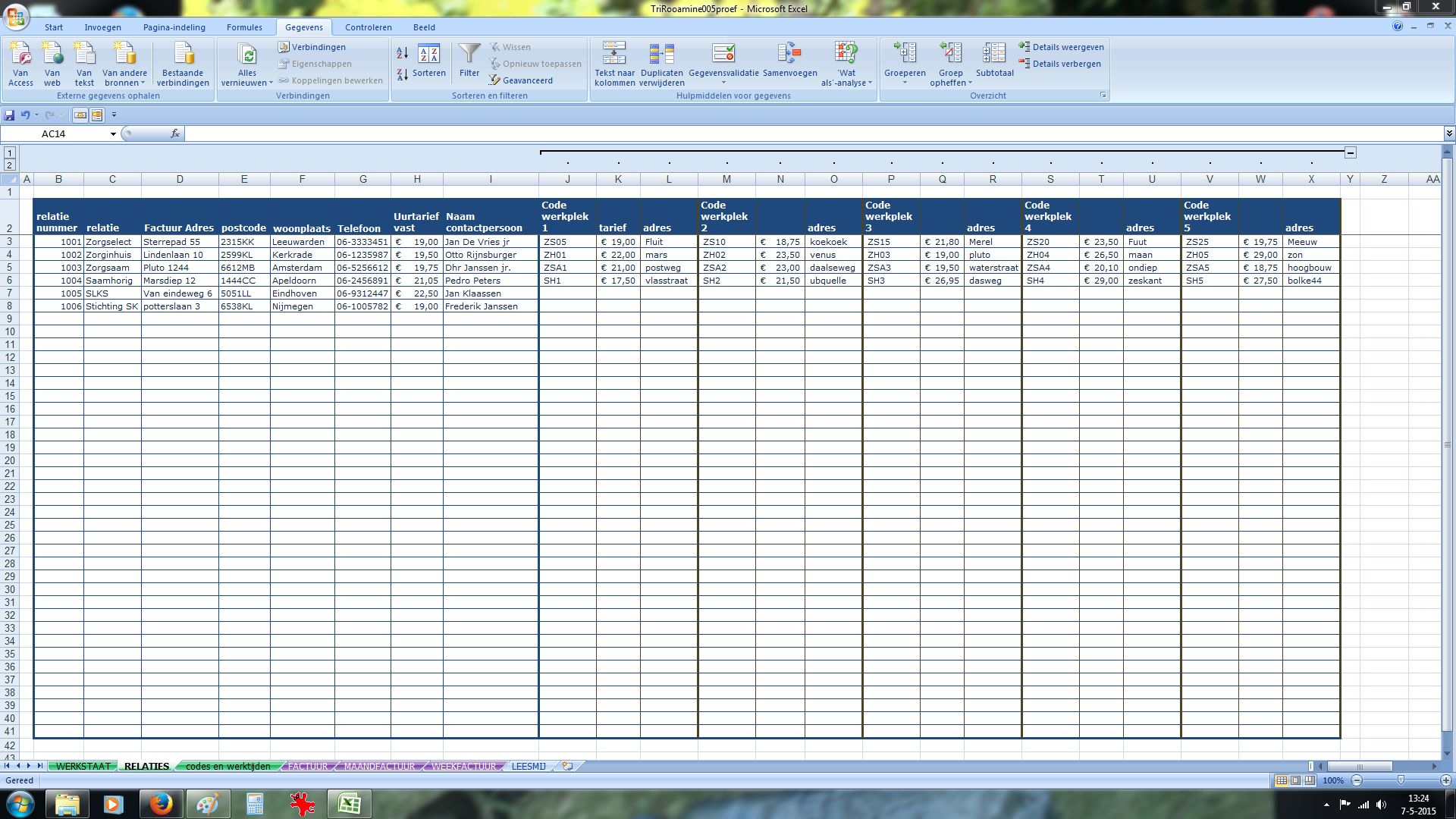Viewport: 1456px width, 819px height.
Task: Click the zoom slider in status bar
Action: click(x=1401, y=780)
